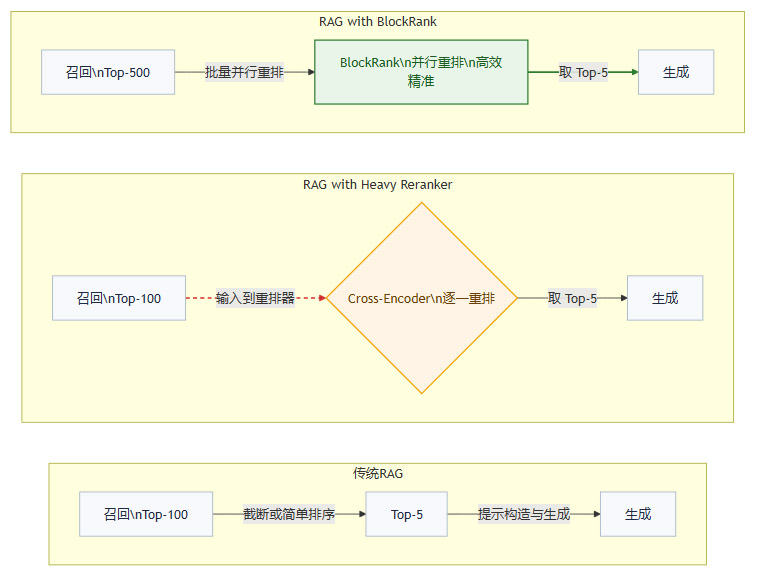
Task: Select 召回 Top-100 node in 传统RAG group
Action: [x=146, y=514]
